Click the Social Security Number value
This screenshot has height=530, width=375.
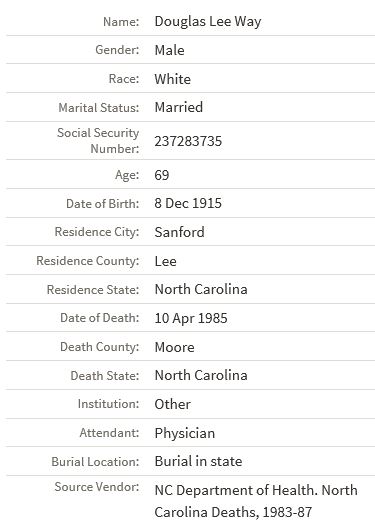pos(188,141)
